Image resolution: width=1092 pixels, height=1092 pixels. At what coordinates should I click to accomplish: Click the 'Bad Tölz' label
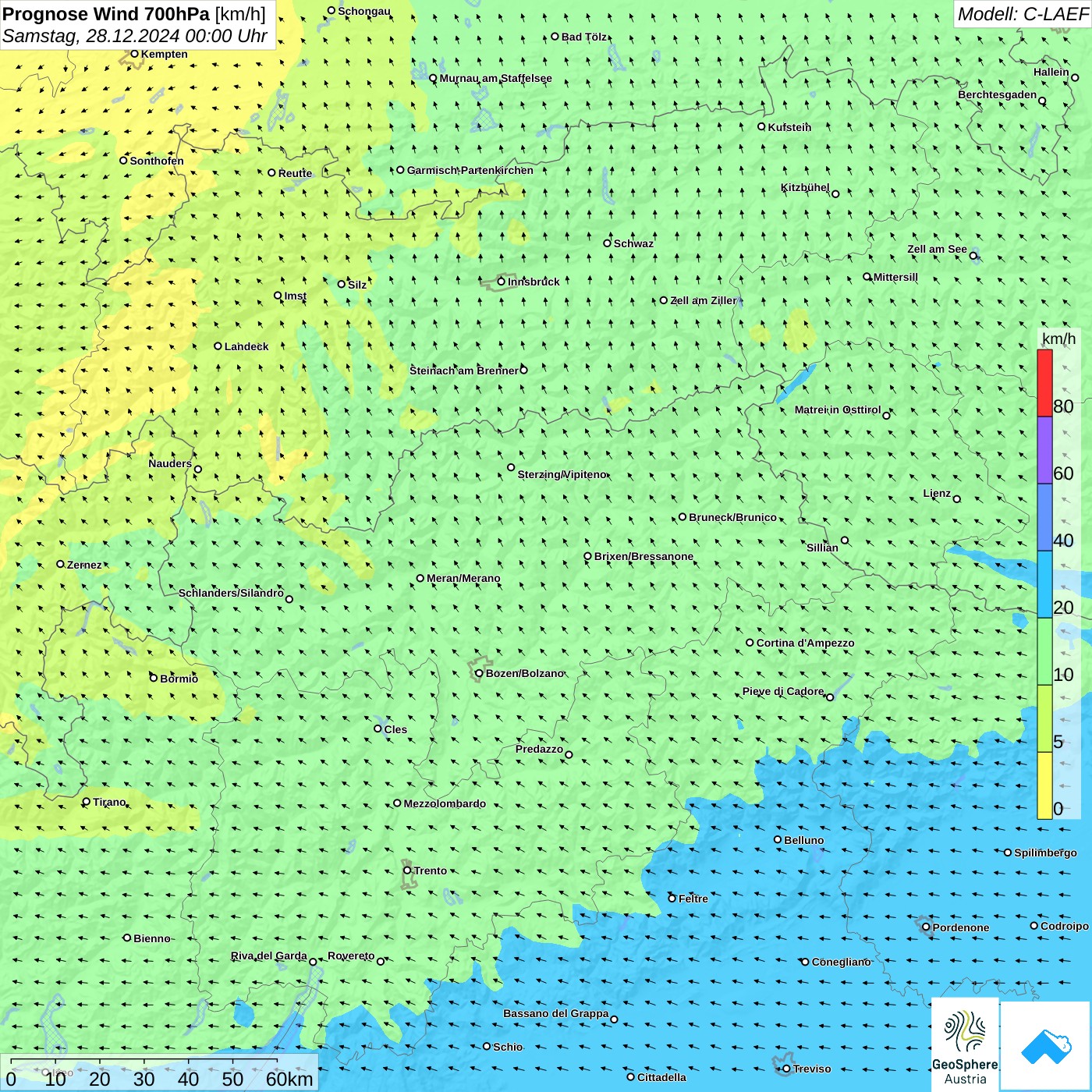pyautogui.click(x=584, y=37)
